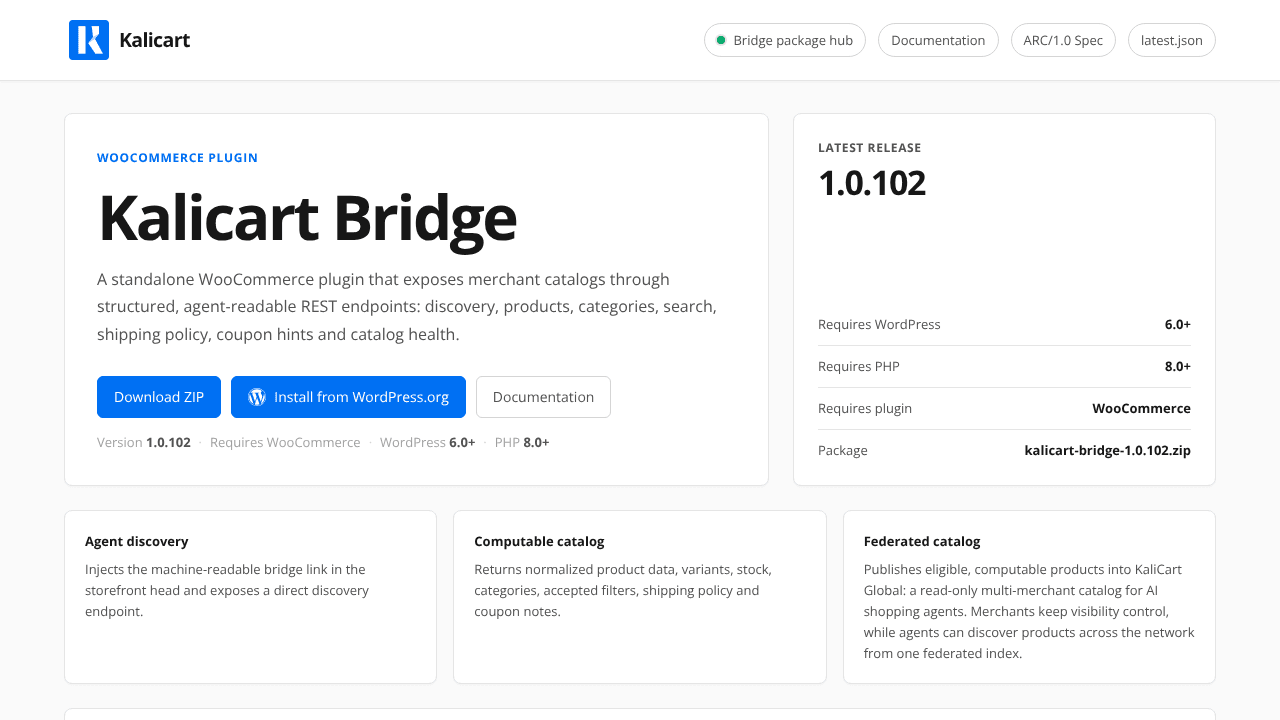Click the Kalicart Bridge main heading

(x=307, y=217)
